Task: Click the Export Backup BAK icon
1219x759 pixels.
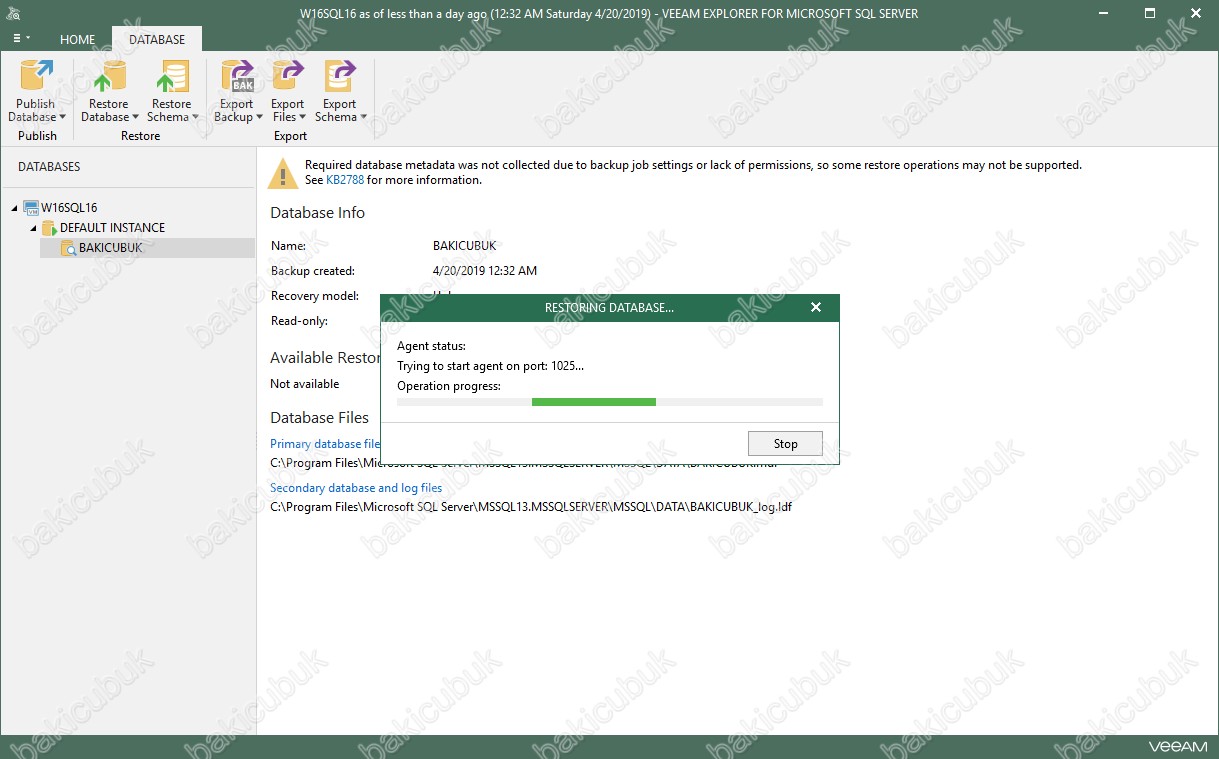Action: coord(237,77)
